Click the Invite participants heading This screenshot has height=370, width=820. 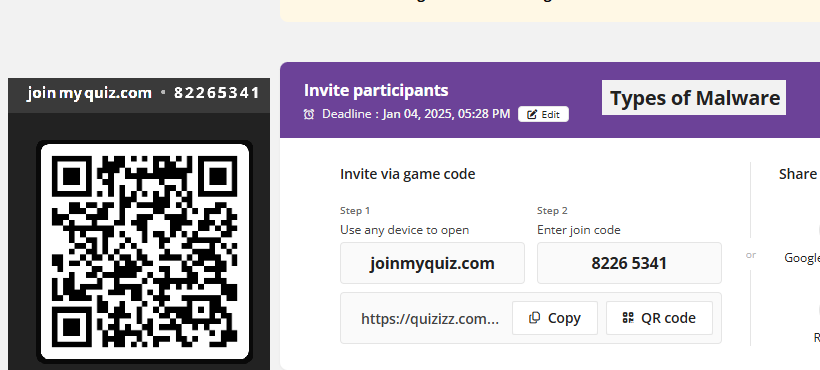pos(376,90)
